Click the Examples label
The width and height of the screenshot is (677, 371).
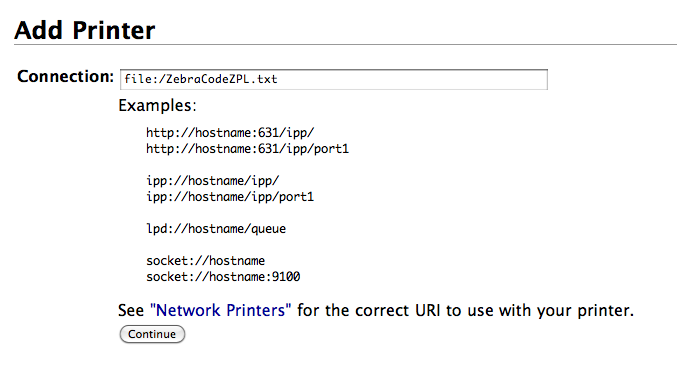[158, 105]
